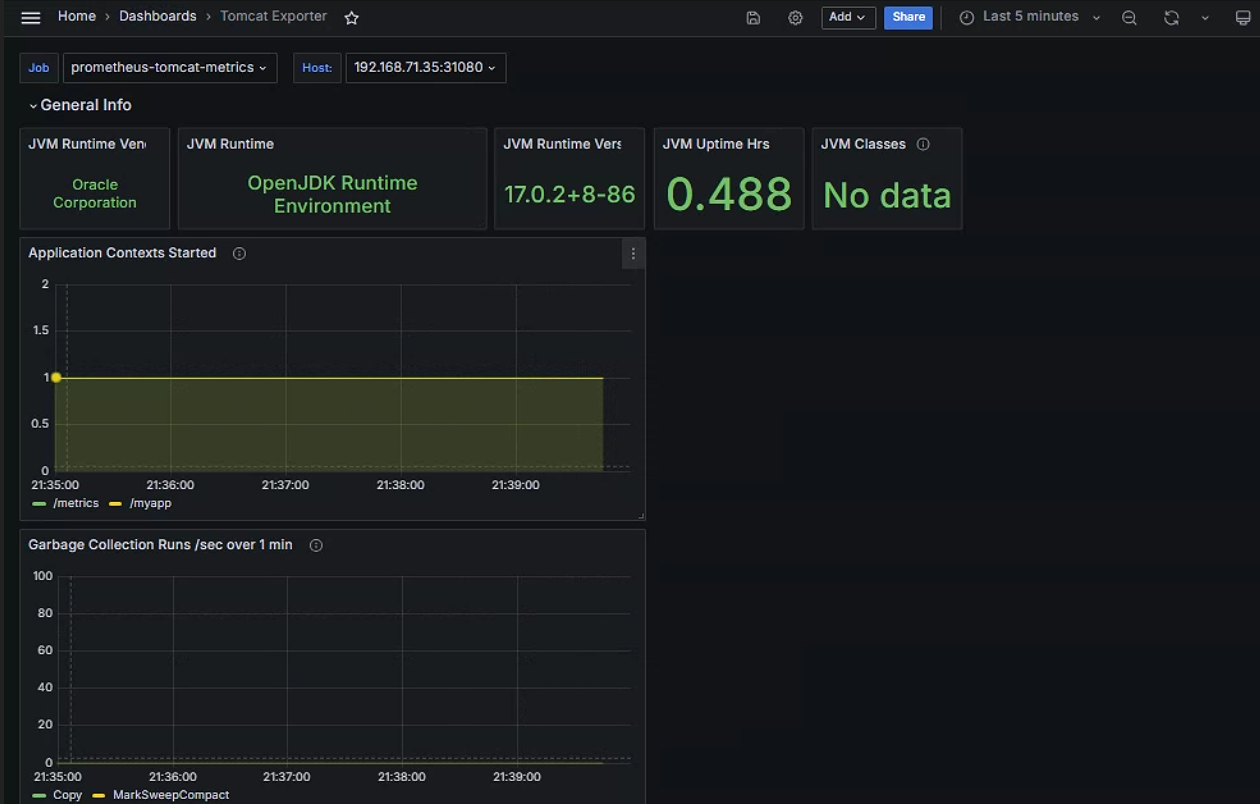
Task: Click the Job variable label
Action: coord(39,68)
